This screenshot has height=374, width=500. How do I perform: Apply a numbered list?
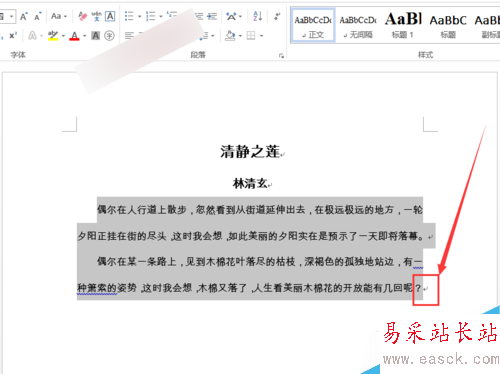tap(151, 16)
